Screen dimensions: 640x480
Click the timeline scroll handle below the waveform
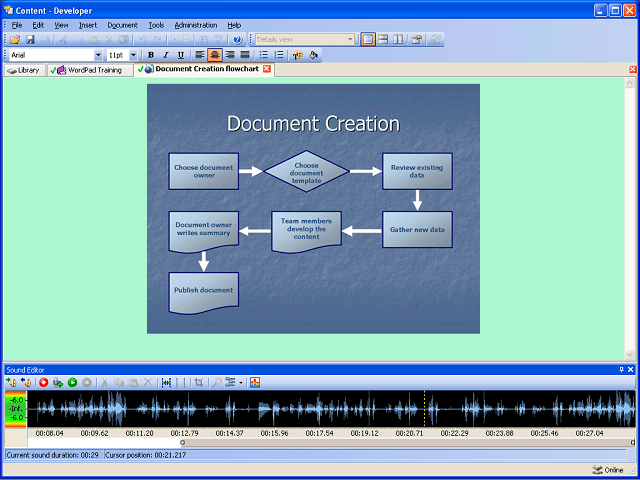pos(182,442)
